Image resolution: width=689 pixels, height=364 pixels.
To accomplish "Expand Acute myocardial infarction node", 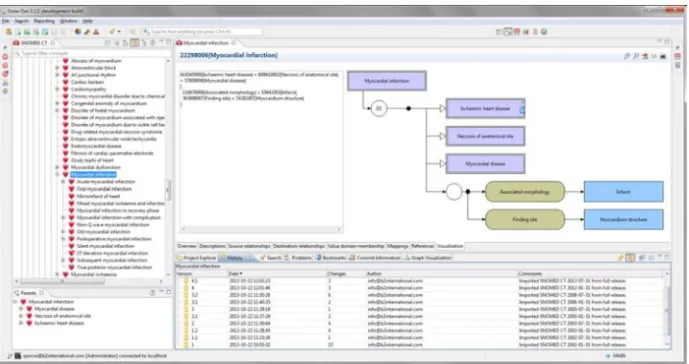I will (x=63, y=182).
